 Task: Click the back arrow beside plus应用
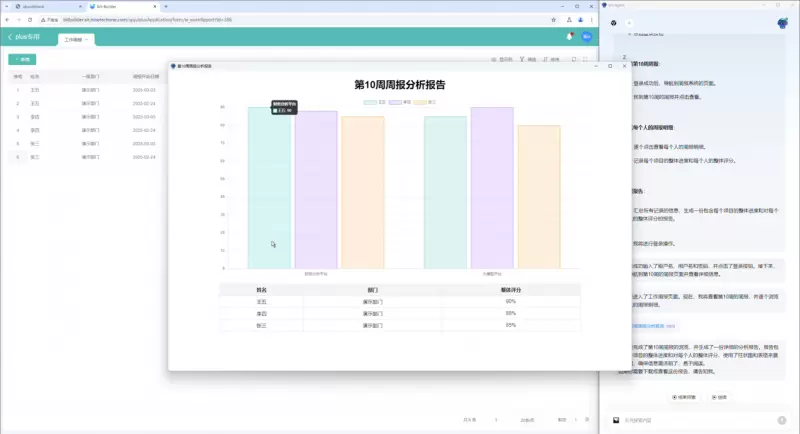[x=10, y=37]
